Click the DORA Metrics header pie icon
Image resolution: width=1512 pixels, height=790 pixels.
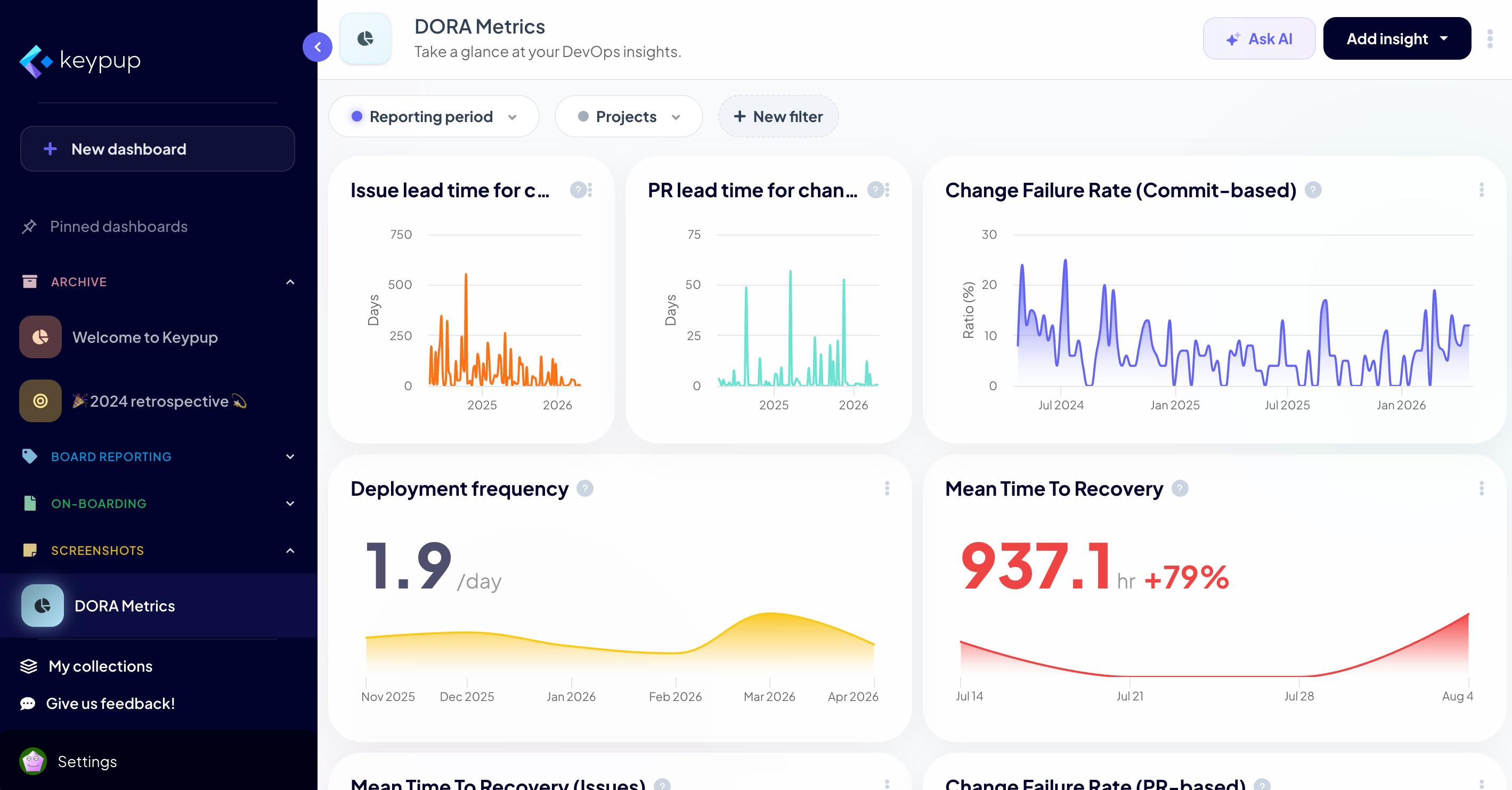click(365, 39)
